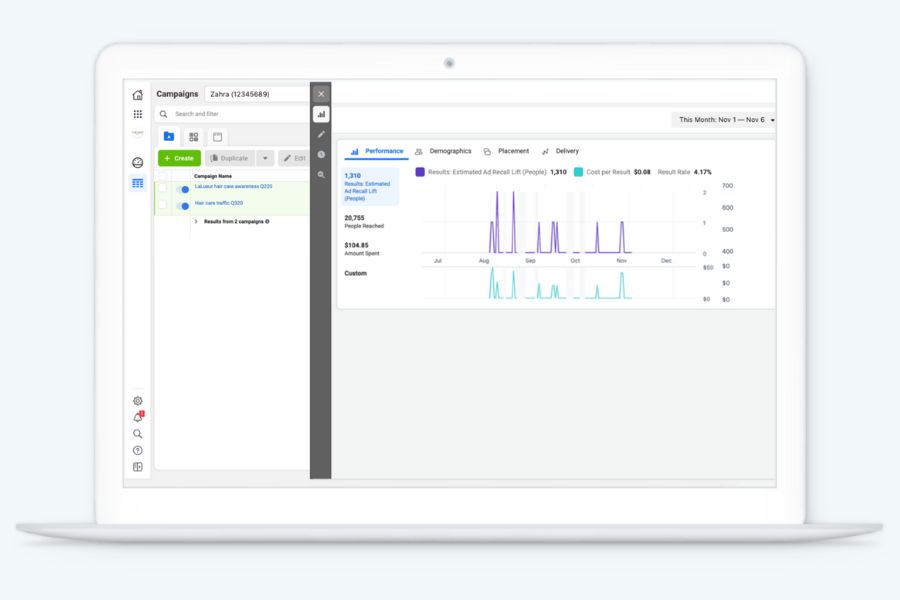The image size is (900, 600).
Task: Click the green Create button
Action: 179,158
